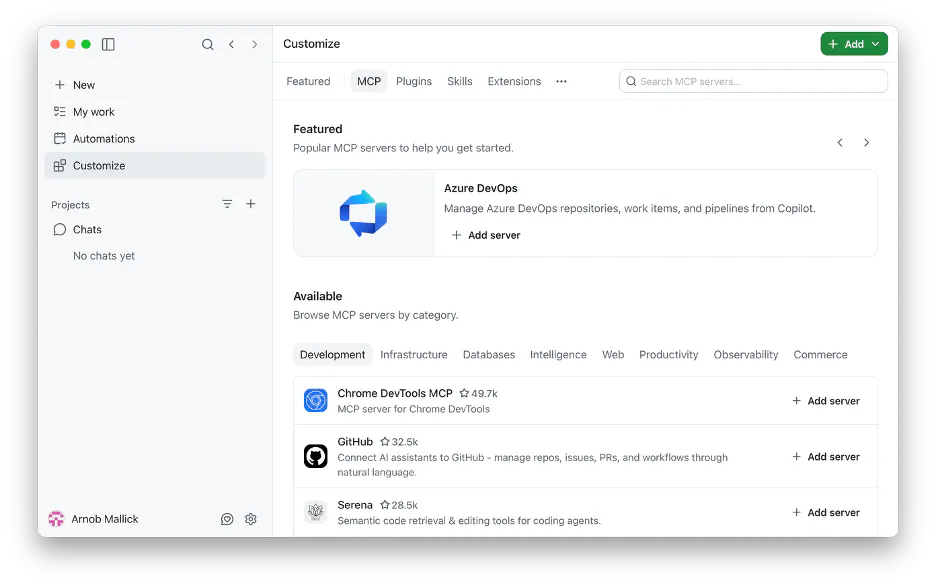936x588 pixels.
Task: Click the GitHub logo icon
Action: (x=315, y=457)
